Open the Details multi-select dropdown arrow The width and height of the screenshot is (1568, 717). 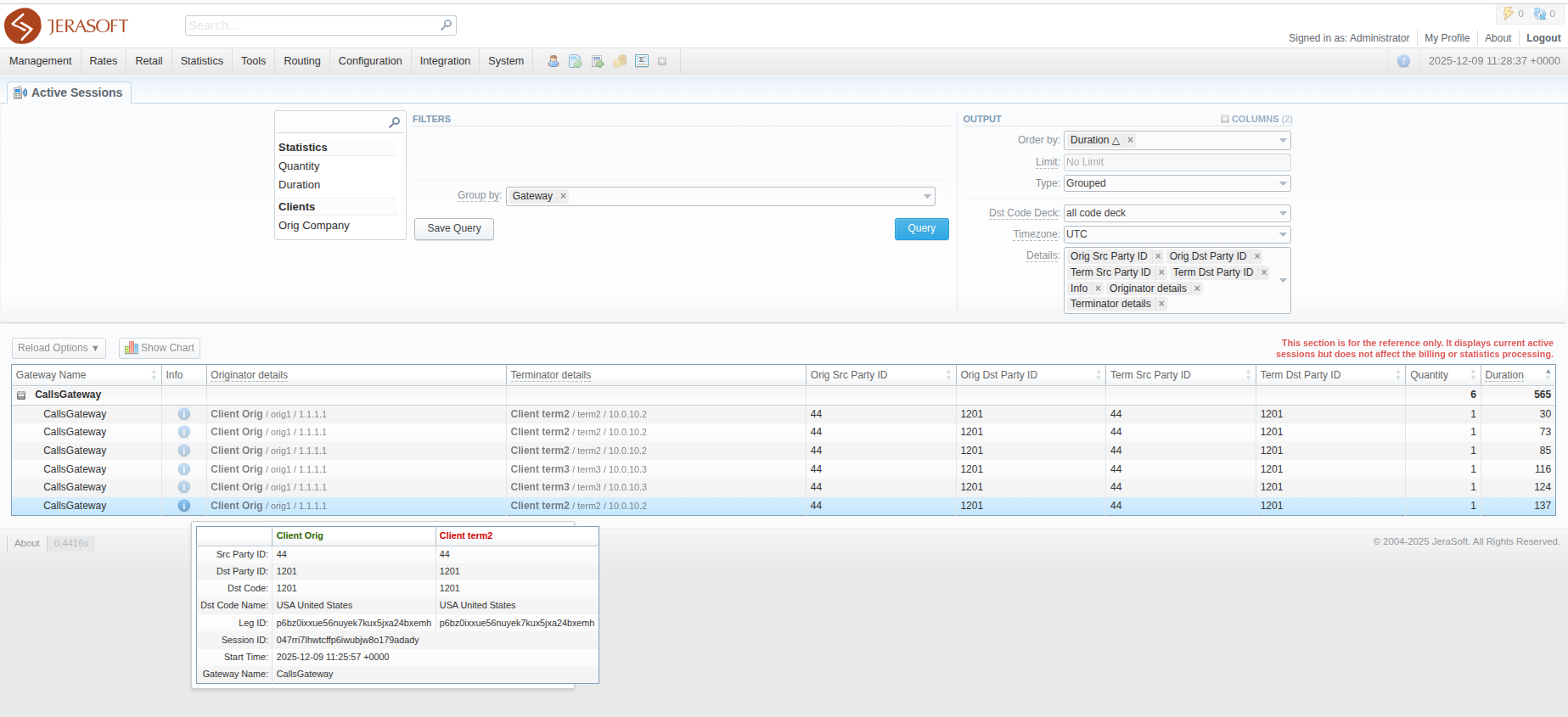click(1283, 280)
